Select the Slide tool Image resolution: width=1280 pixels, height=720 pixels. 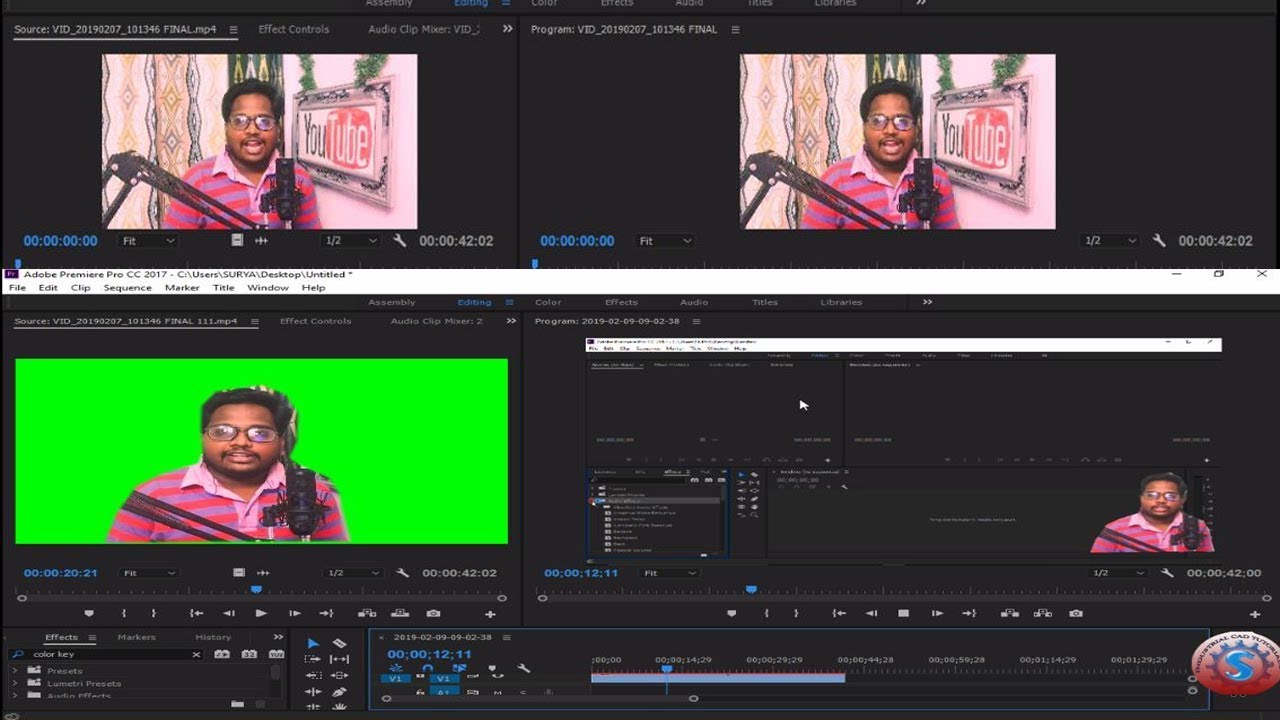point(340,675)
